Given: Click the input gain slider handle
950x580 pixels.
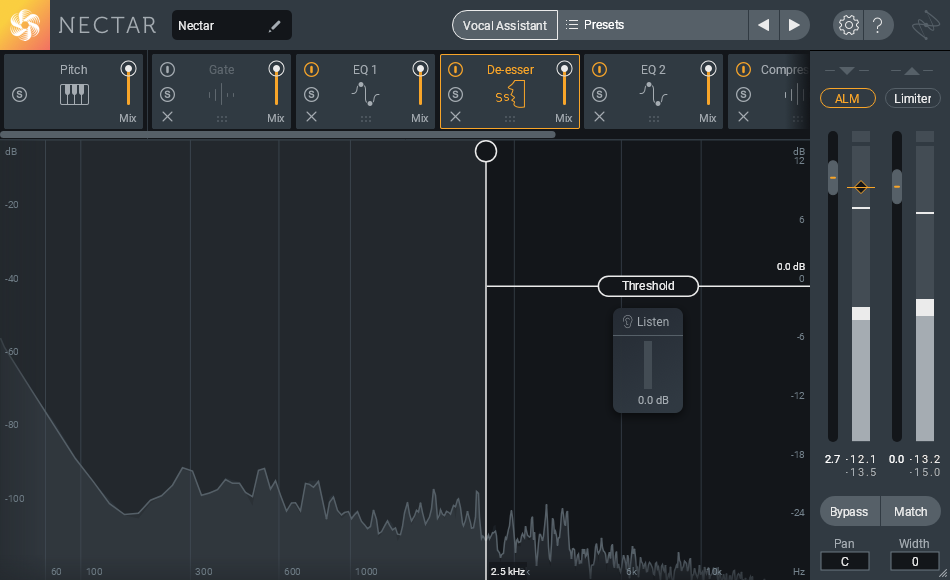Looking at the screenshot, I should (833, 178).
